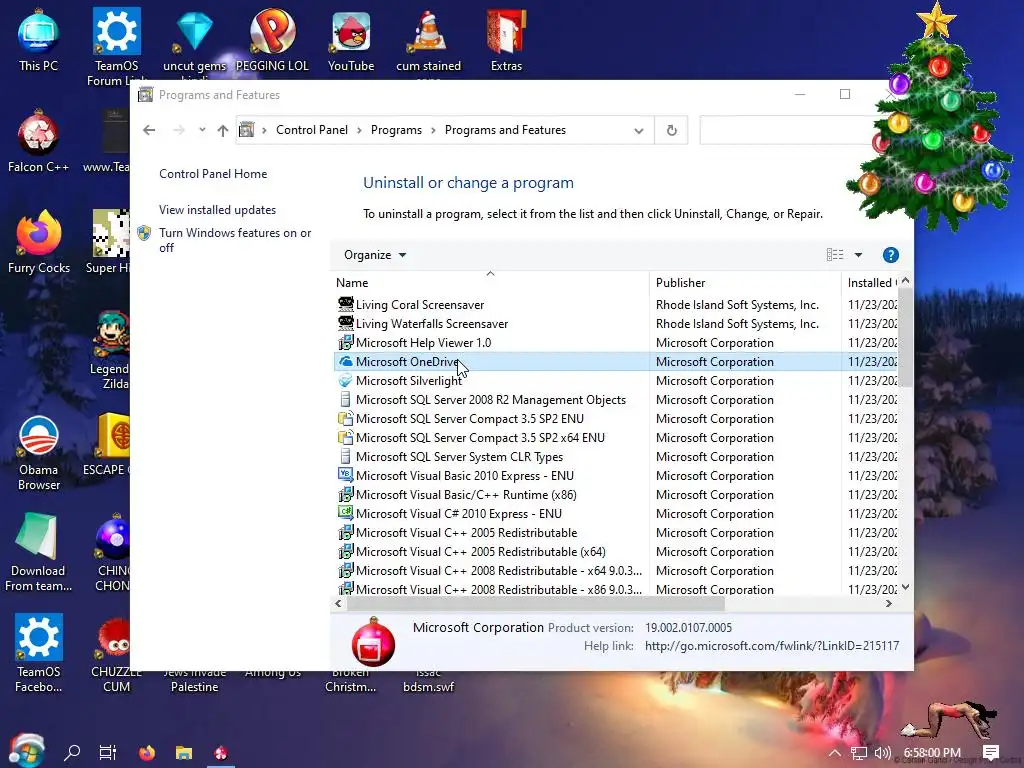Launch Firefox from the taskbar

pos(147,752)
